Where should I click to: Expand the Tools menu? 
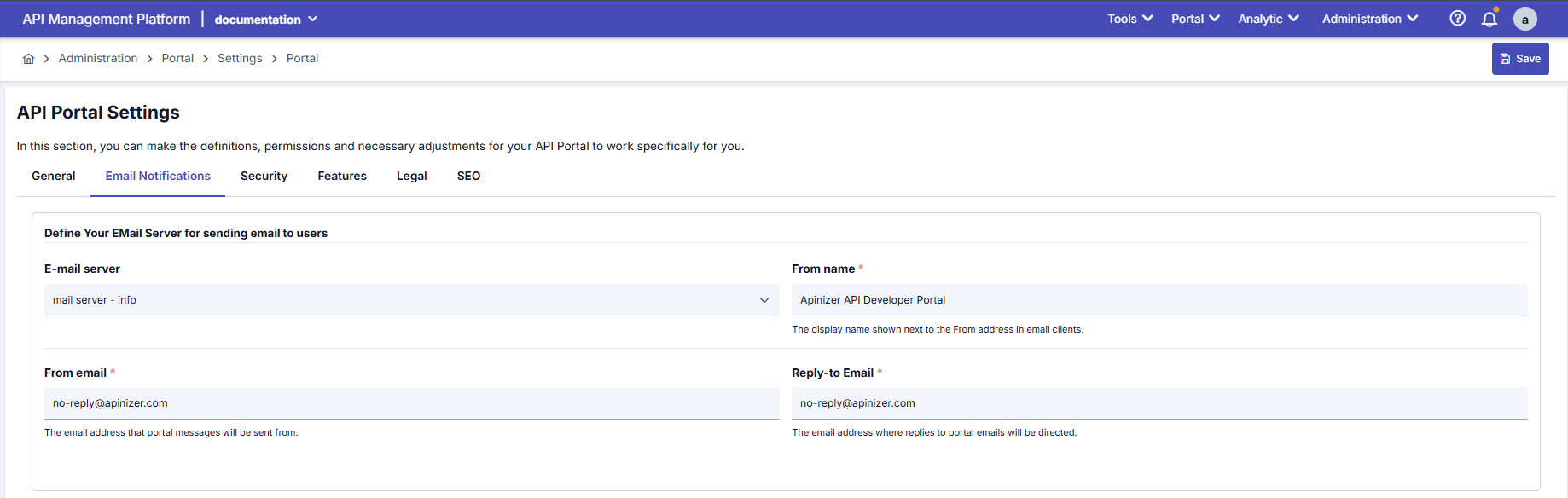[x=1130, y=19]
